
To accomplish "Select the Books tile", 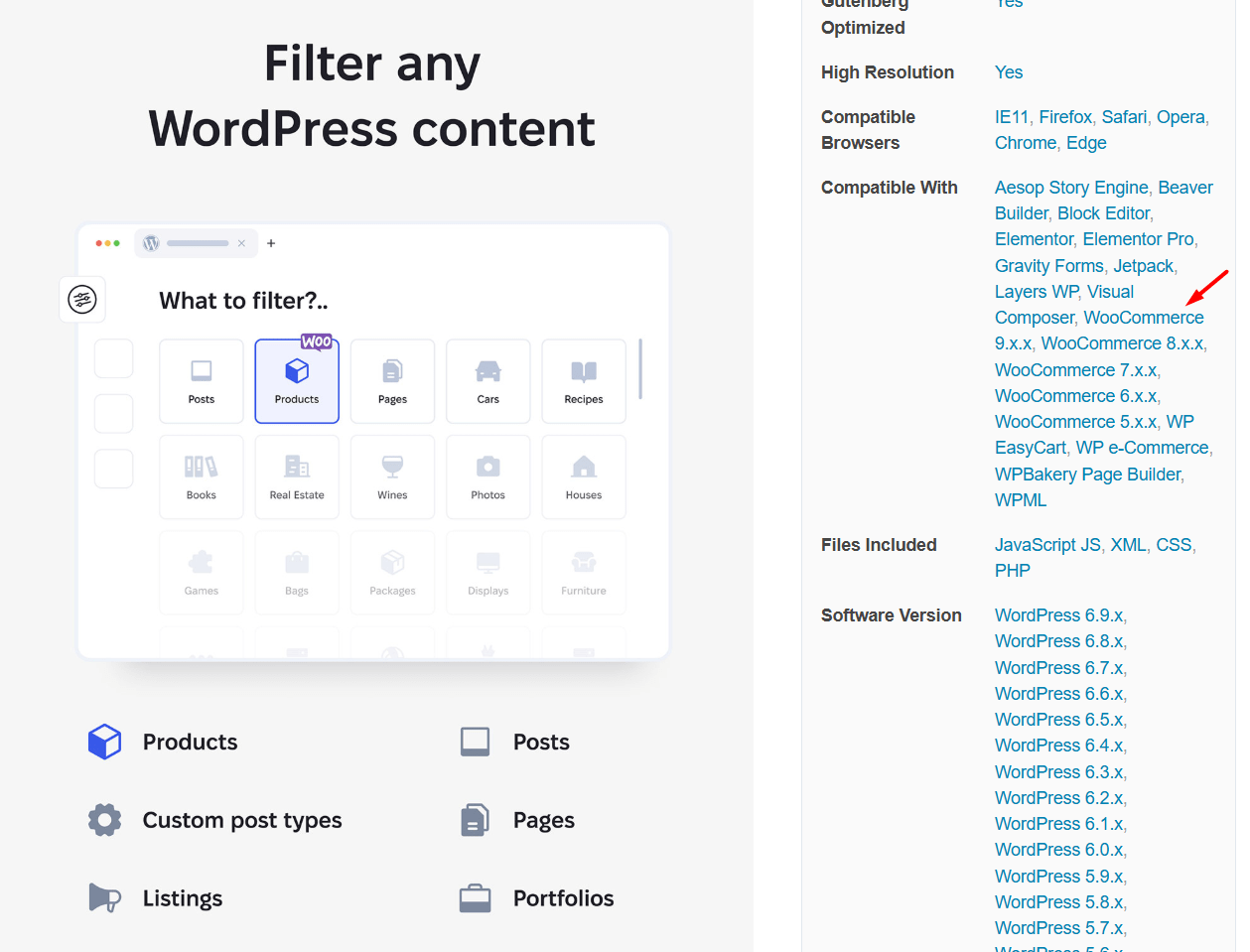I will [202, 477].
